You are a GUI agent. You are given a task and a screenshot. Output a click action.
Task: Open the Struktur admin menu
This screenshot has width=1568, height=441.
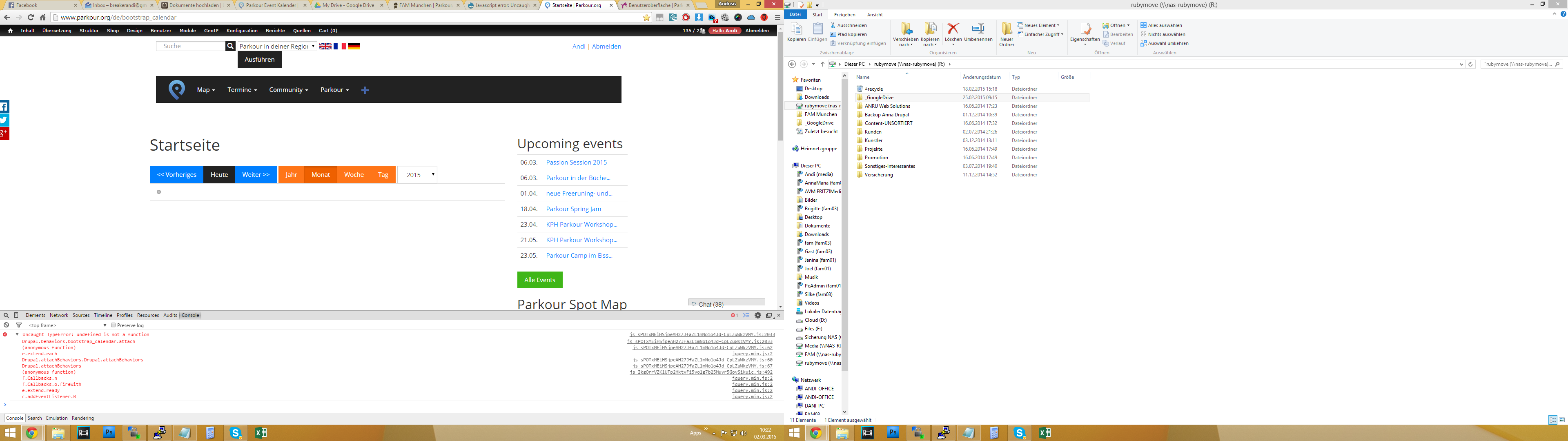coord(89,31)
